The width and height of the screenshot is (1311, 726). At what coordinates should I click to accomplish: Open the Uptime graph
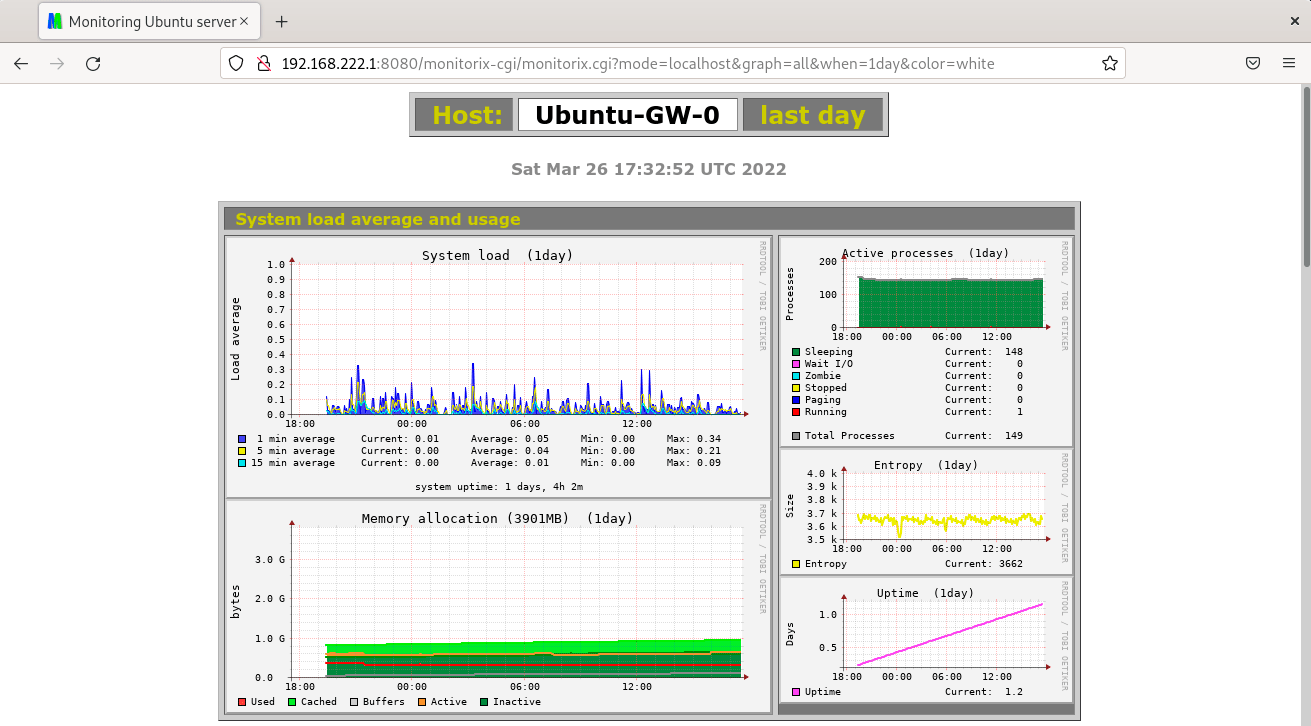point(925,639)
